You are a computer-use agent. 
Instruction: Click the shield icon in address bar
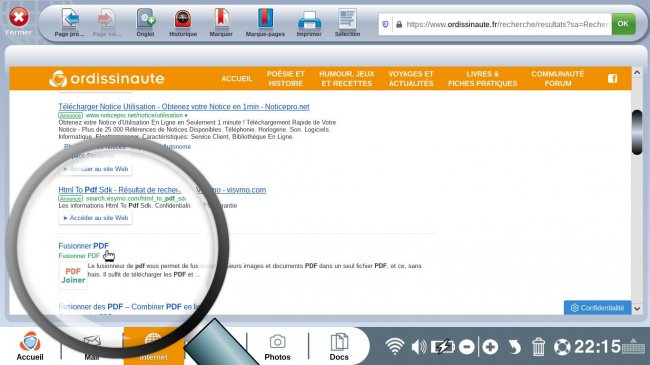[386, 24]
